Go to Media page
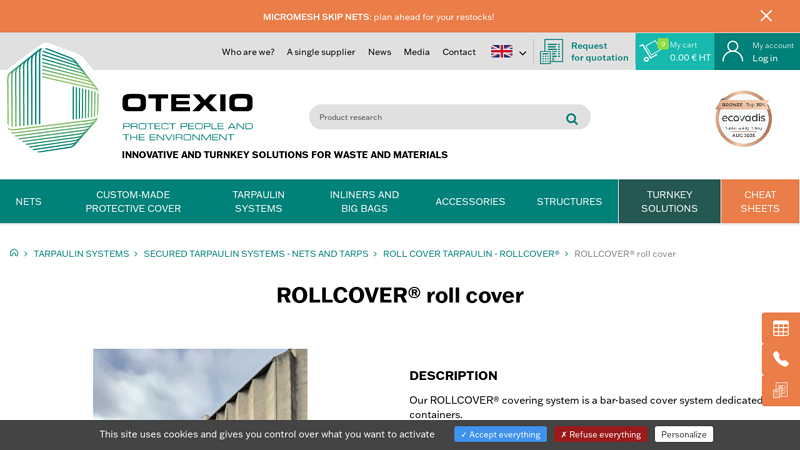The image size is (800, 450). tap(416, 52)
